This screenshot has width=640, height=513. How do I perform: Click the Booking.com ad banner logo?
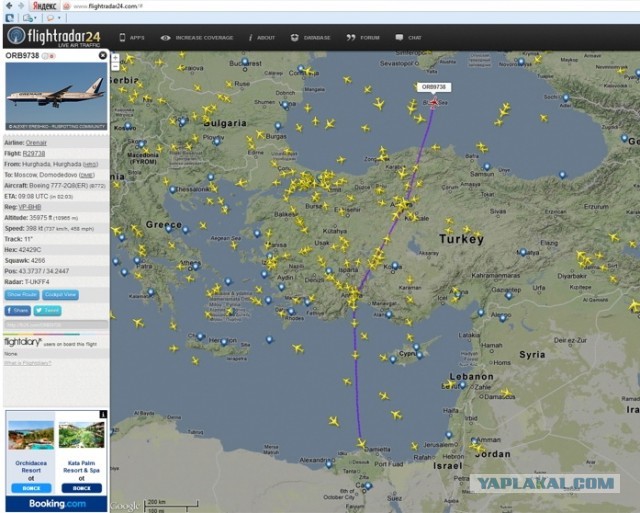57,504
